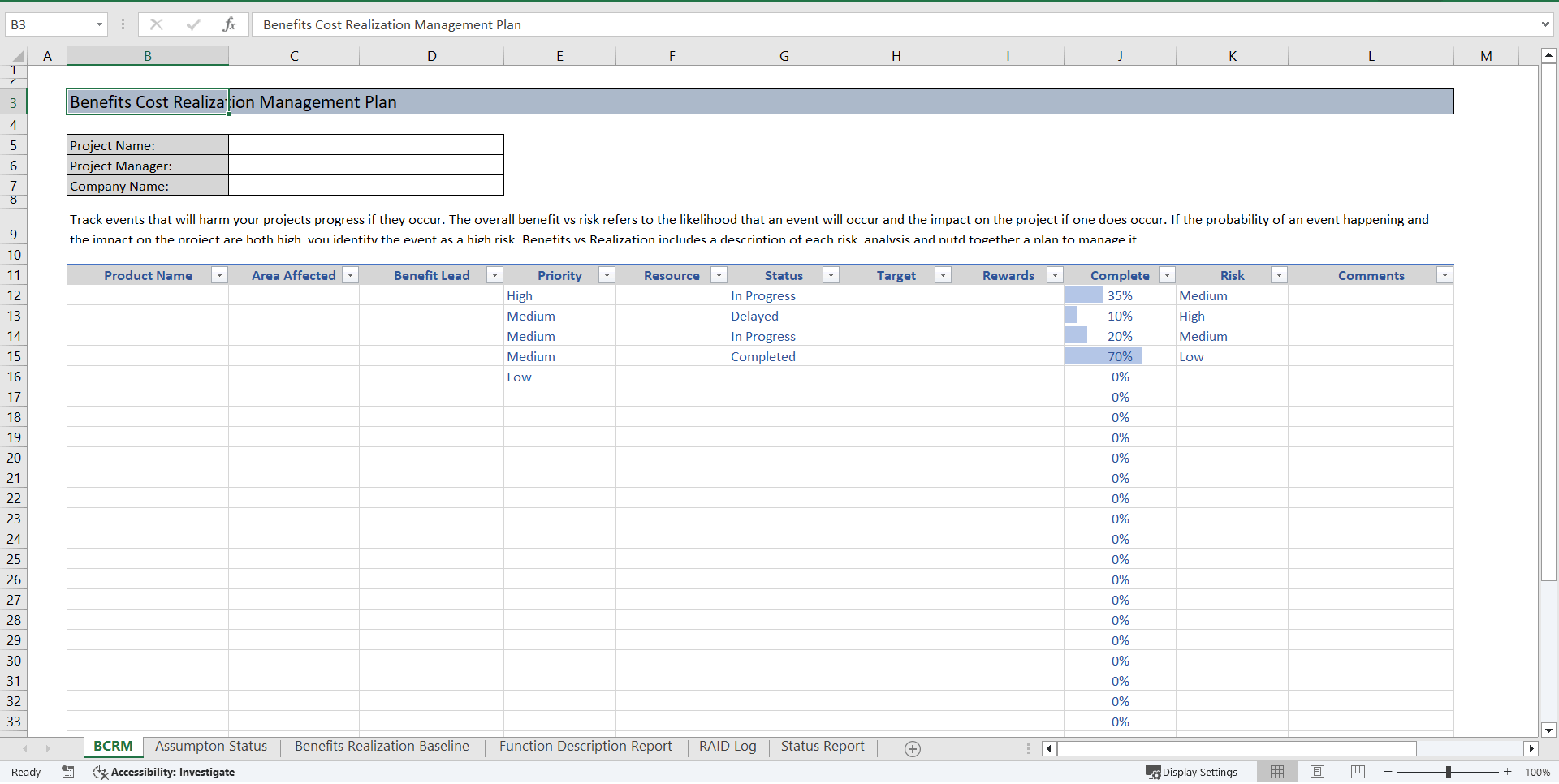Viewport: 1559px width, 784px height.
Task: Click the Enter checkmark in the formula bar
Action: [x=193, y=24]
